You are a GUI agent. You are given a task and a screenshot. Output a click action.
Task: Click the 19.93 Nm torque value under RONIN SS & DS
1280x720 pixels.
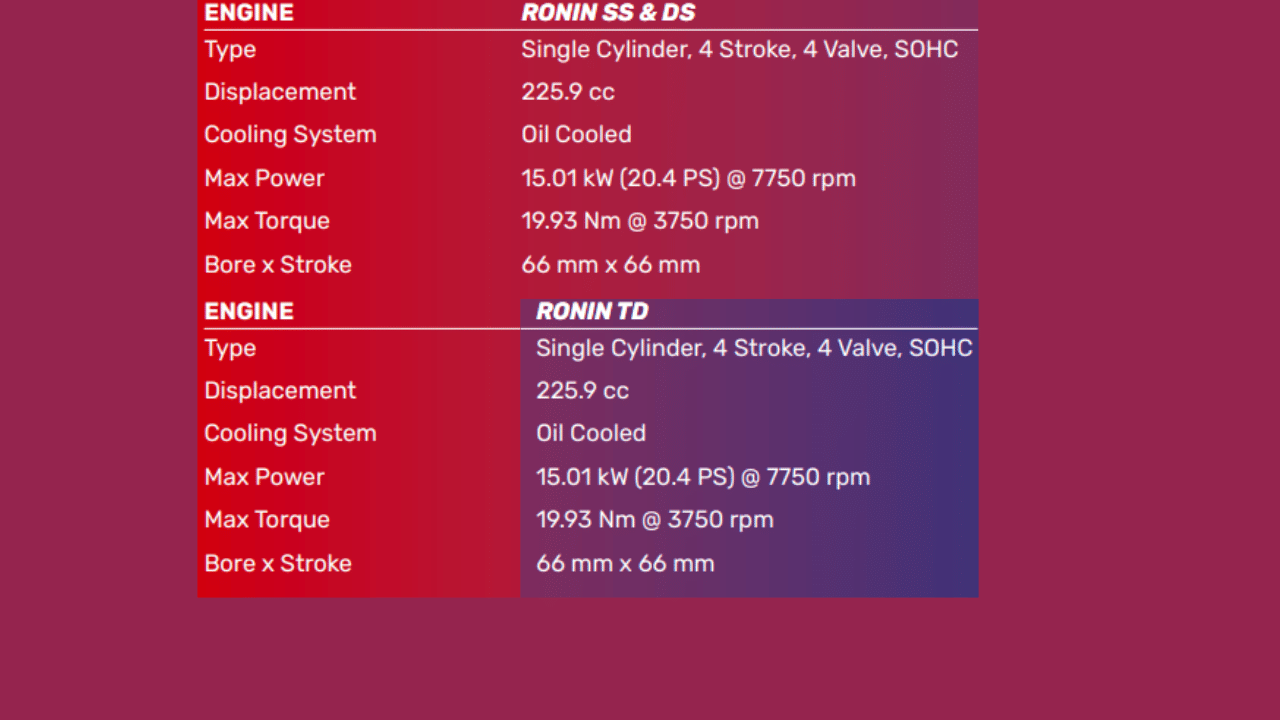[640, 221]
